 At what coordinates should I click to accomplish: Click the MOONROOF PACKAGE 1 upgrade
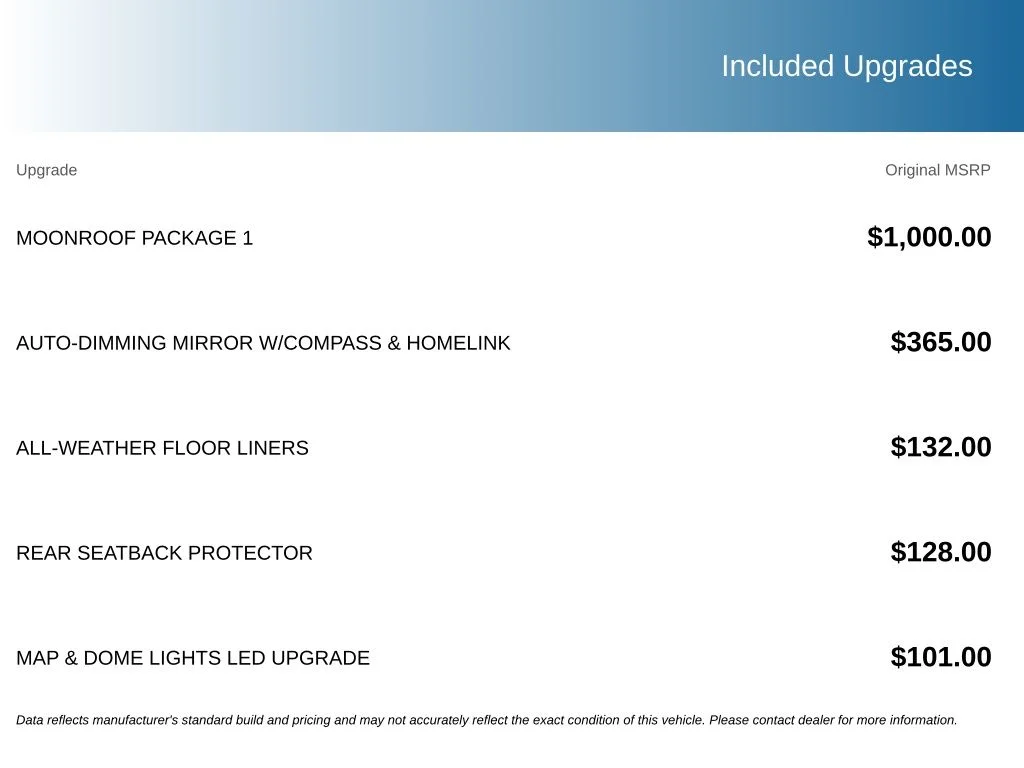134,238
